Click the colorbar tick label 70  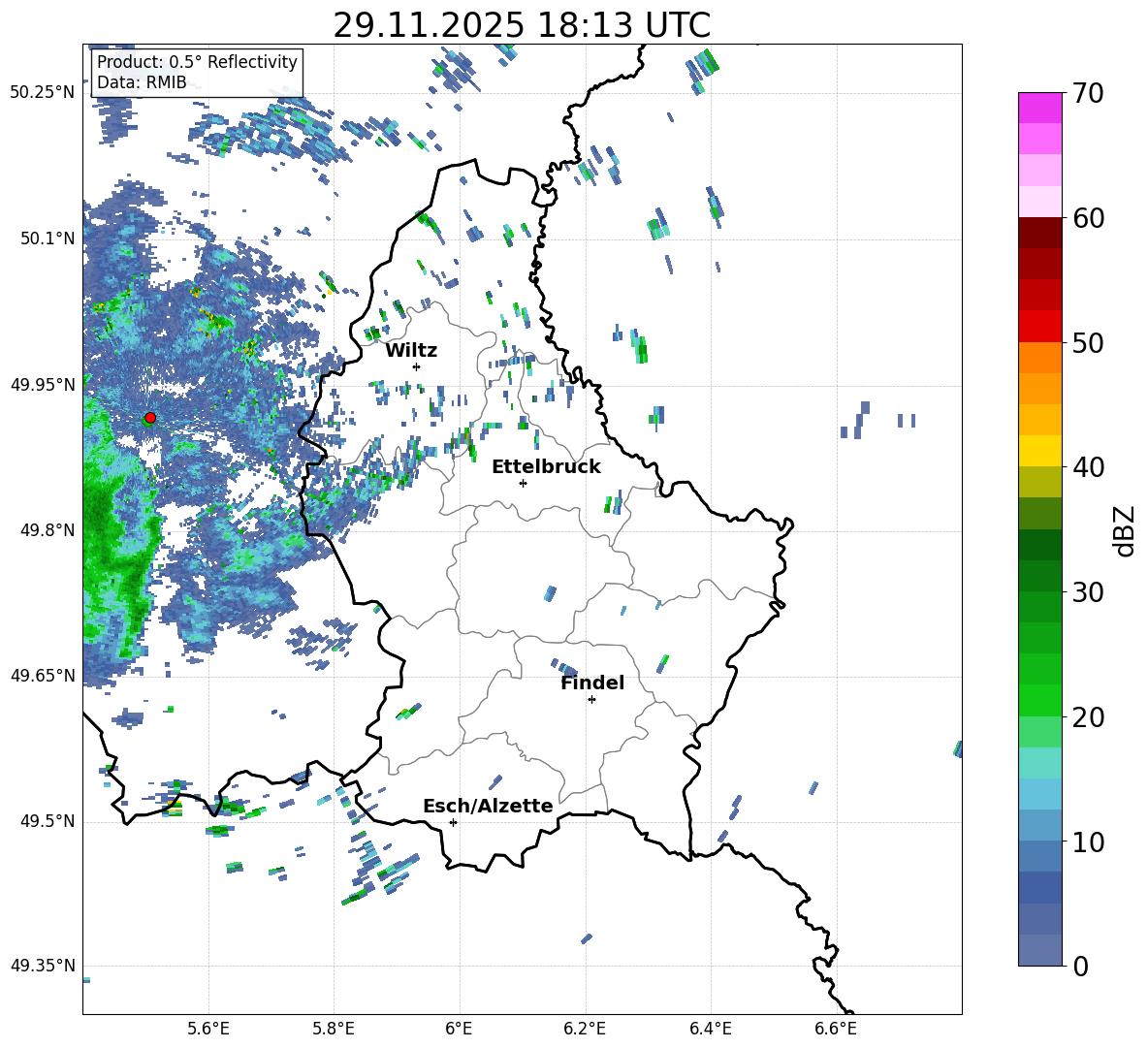[x=1088, y=94]
